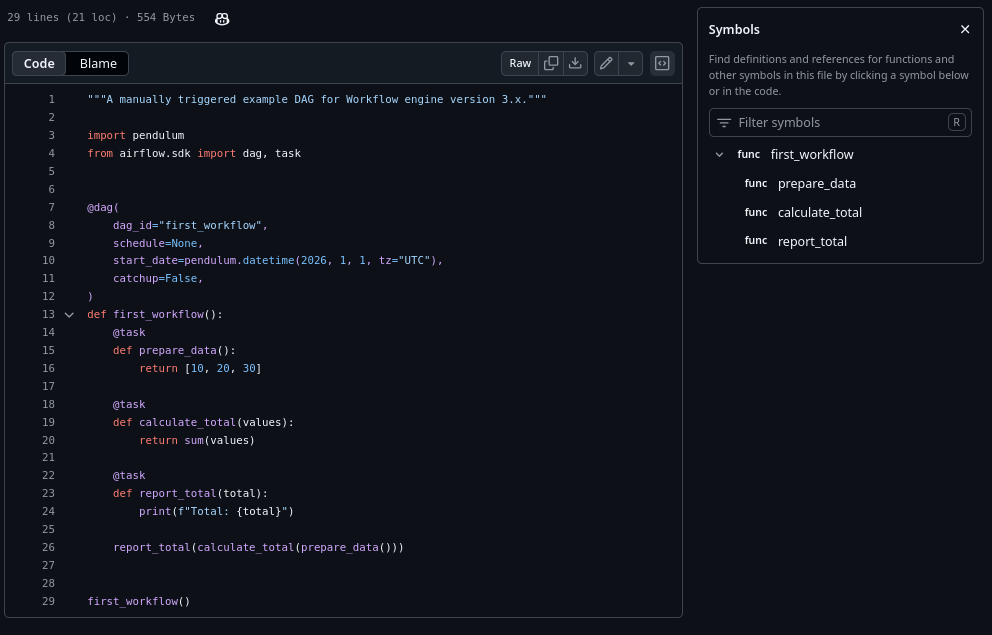Switch to the Blame tab

pyautogui.click(x=98, y=63)
